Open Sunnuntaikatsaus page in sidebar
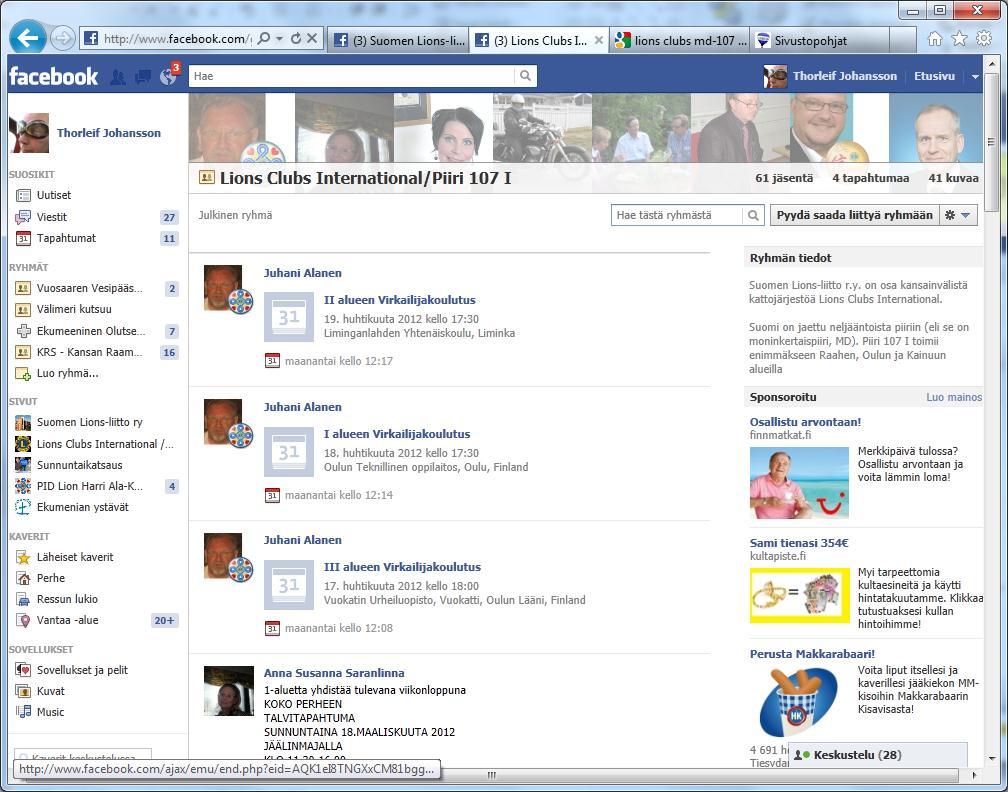Viewport: 1008px width, 792px height. tap(79, 465)
